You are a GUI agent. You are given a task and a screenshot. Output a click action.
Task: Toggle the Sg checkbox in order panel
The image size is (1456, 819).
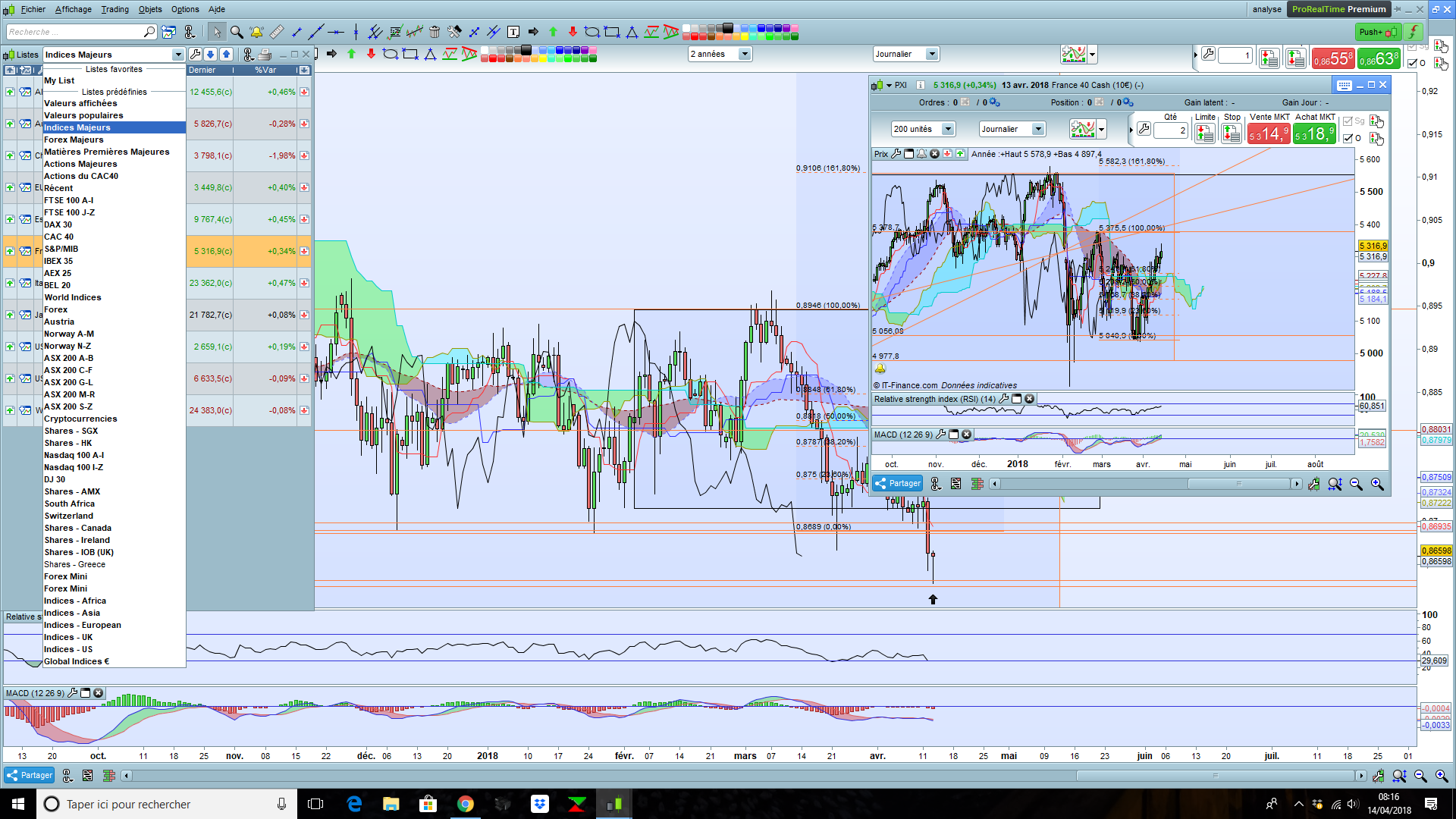click(x=1348, y=121)
